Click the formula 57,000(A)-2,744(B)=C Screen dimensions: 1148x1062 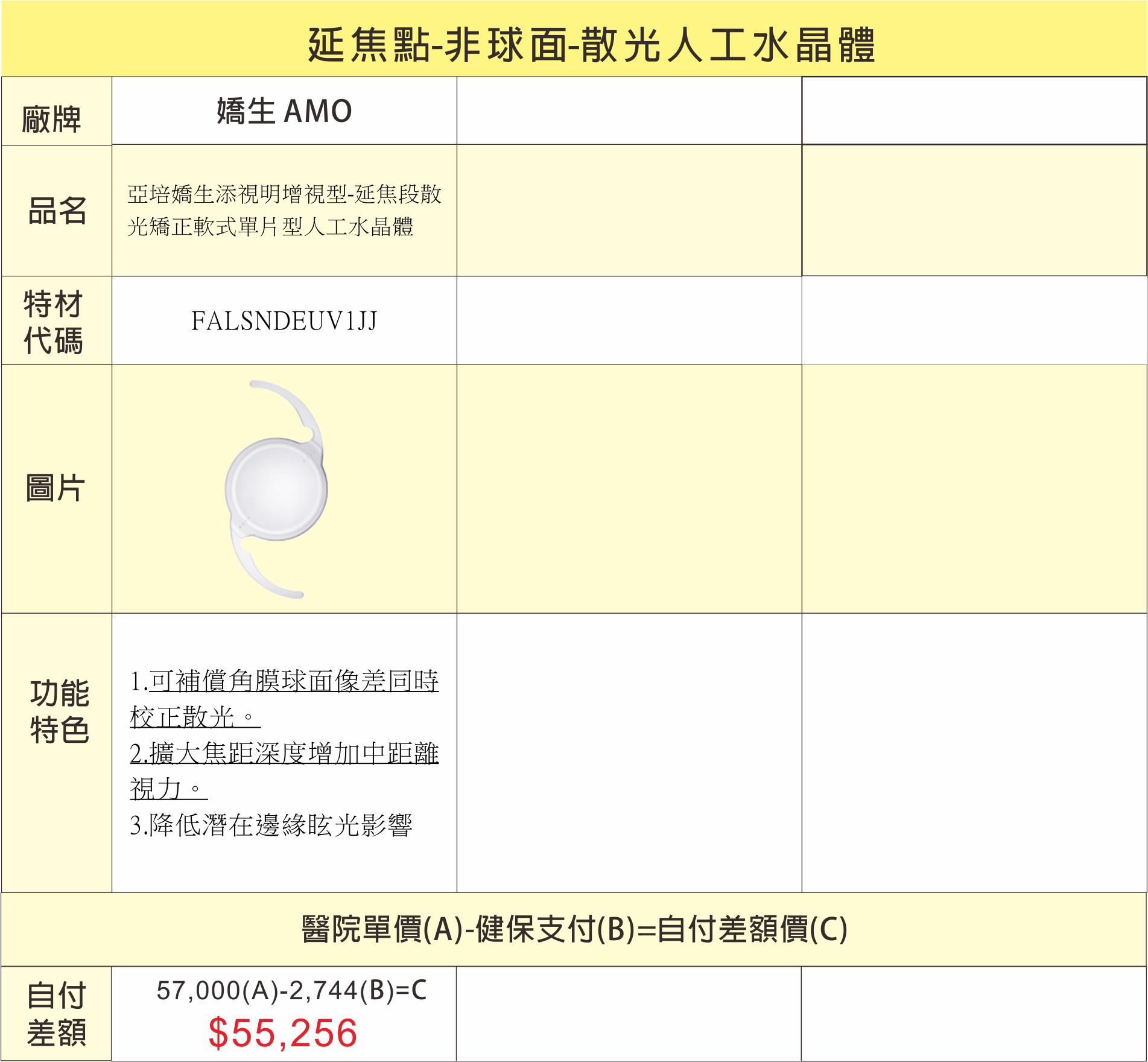[291, 991]
